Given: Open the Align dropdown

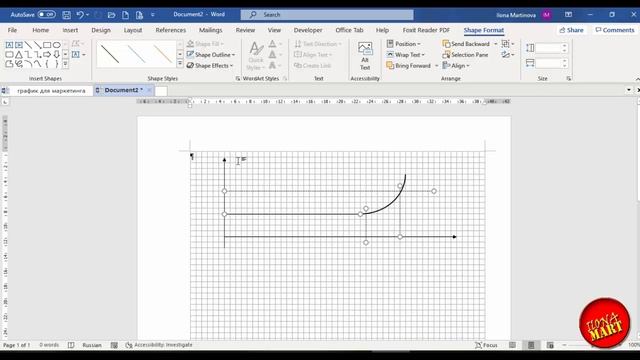Looking at the screenshot, I should 456,66.
